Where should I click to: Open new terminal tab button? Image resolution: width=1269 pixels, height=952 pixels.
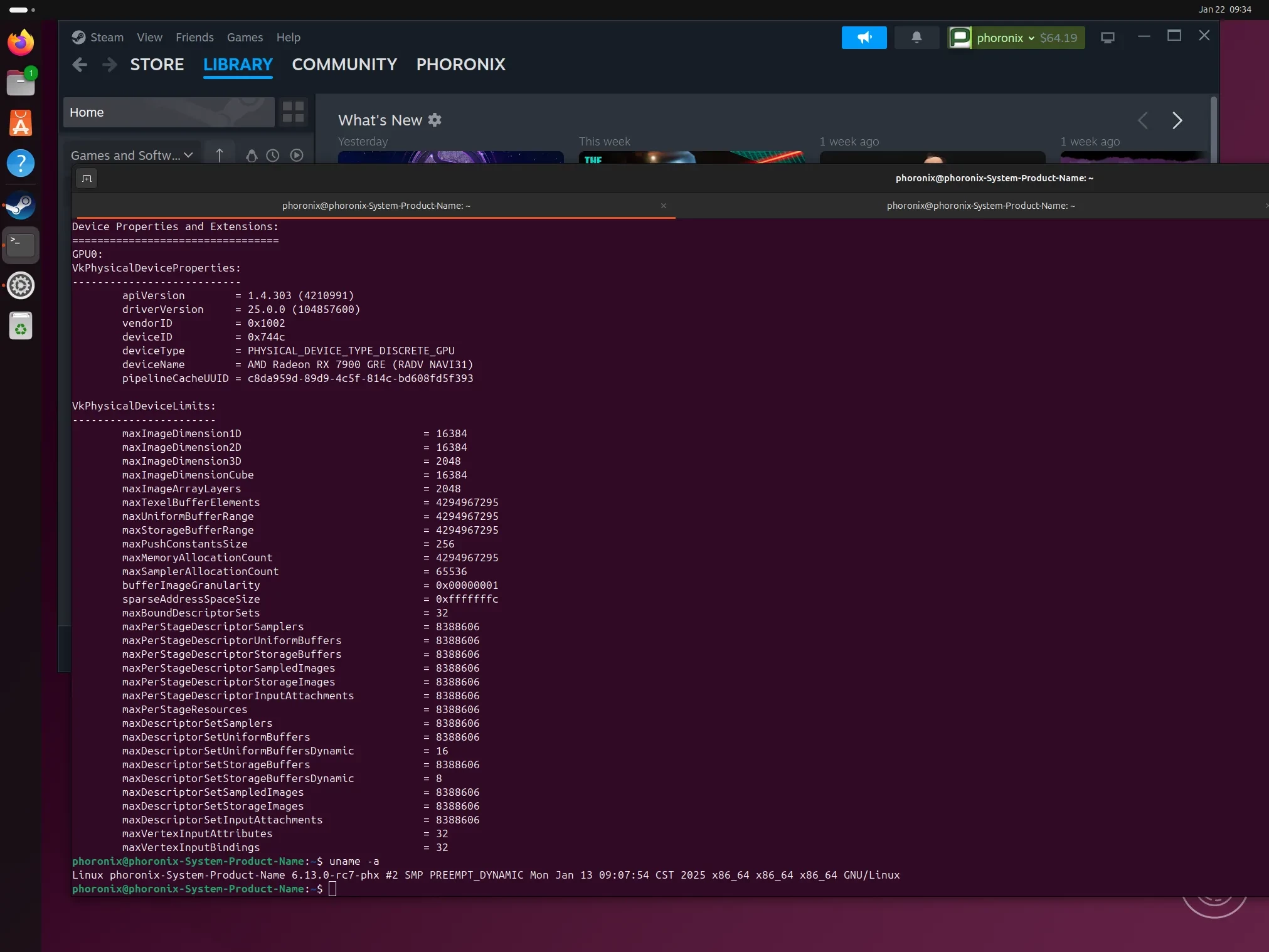click(87, 178)
